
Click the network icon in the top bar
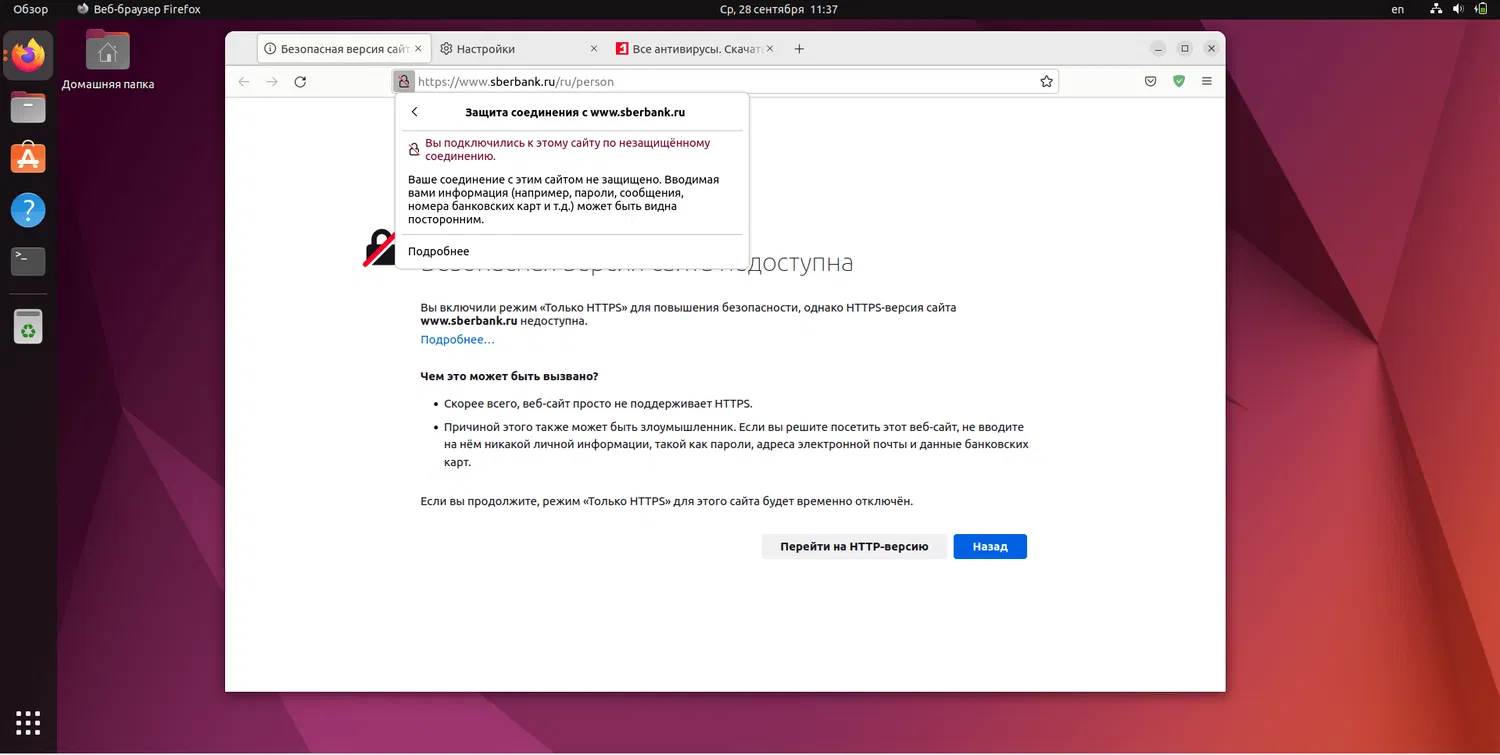click(x=1436, y=9)
